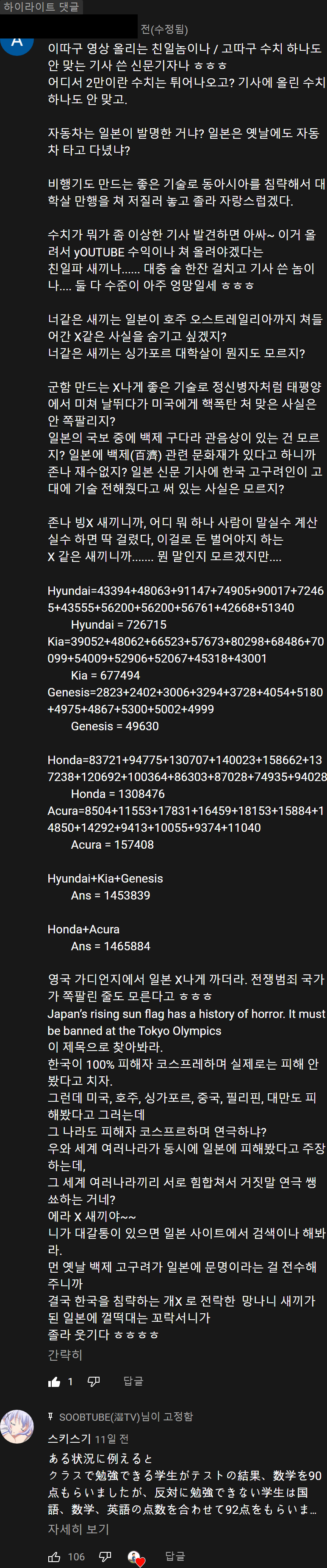This screenshot has height=1568, width=327.
Task: Open the 스키스기 username link
Action: [x=69, y=1439]
